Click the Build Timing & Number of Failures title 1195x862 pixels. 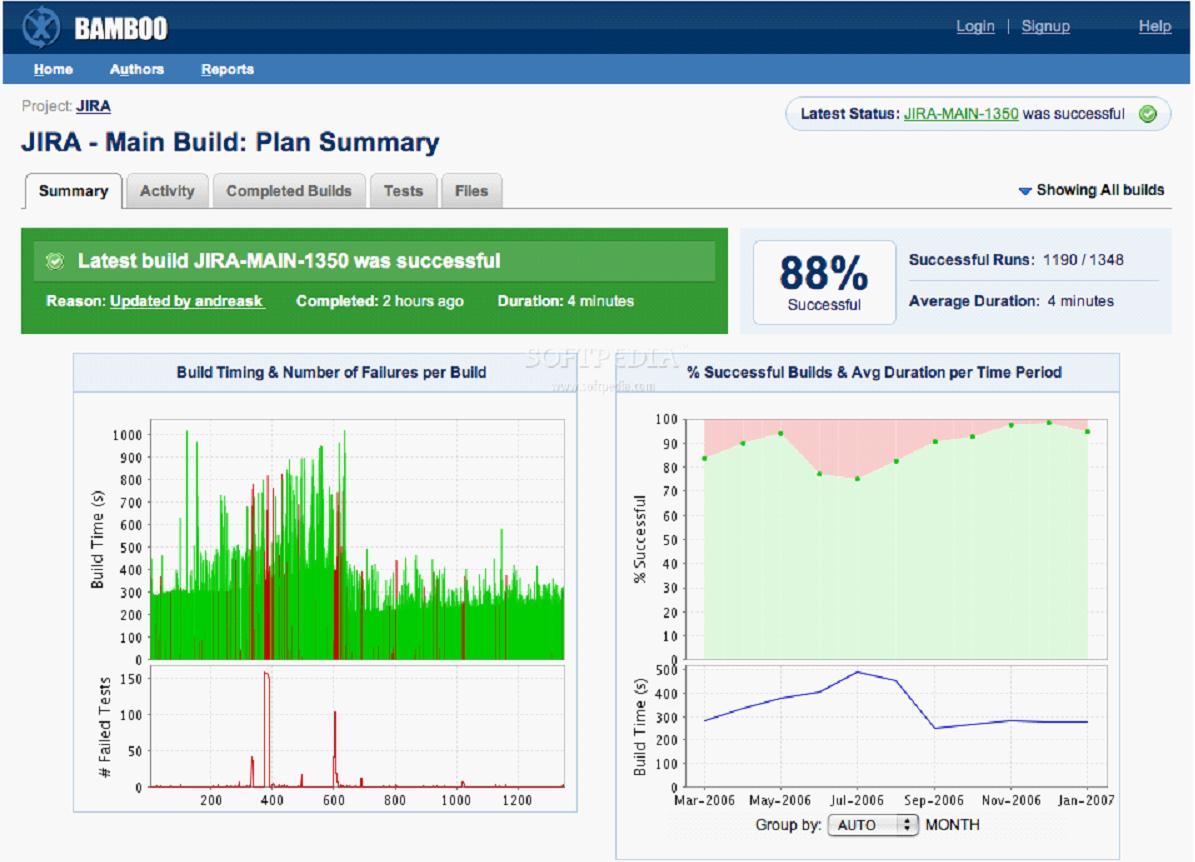click(x=332, y=373)
